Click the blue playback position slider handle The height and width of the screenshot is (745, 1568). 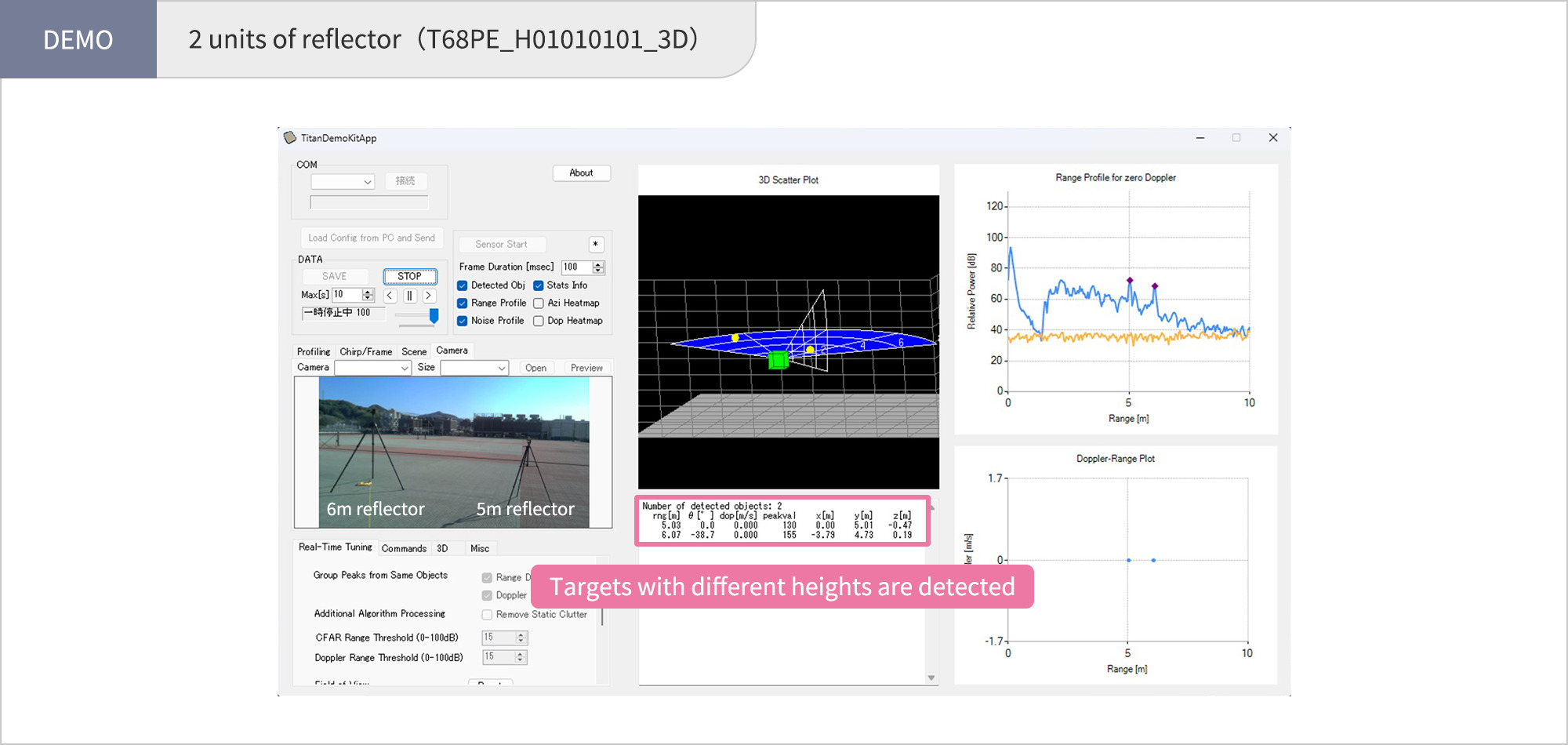pos(434,315)
